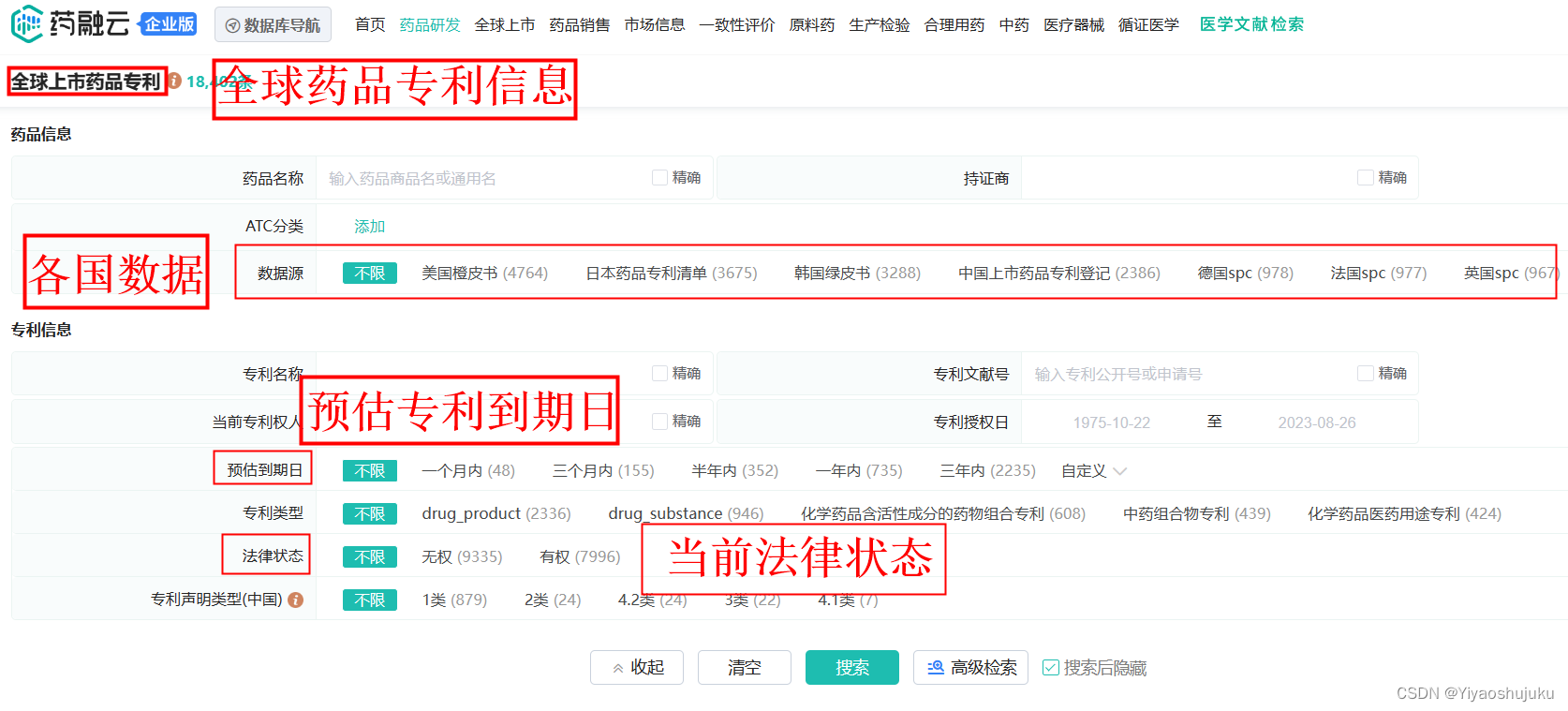Select 三个月内 (155) expiry filter

[603, 470]
